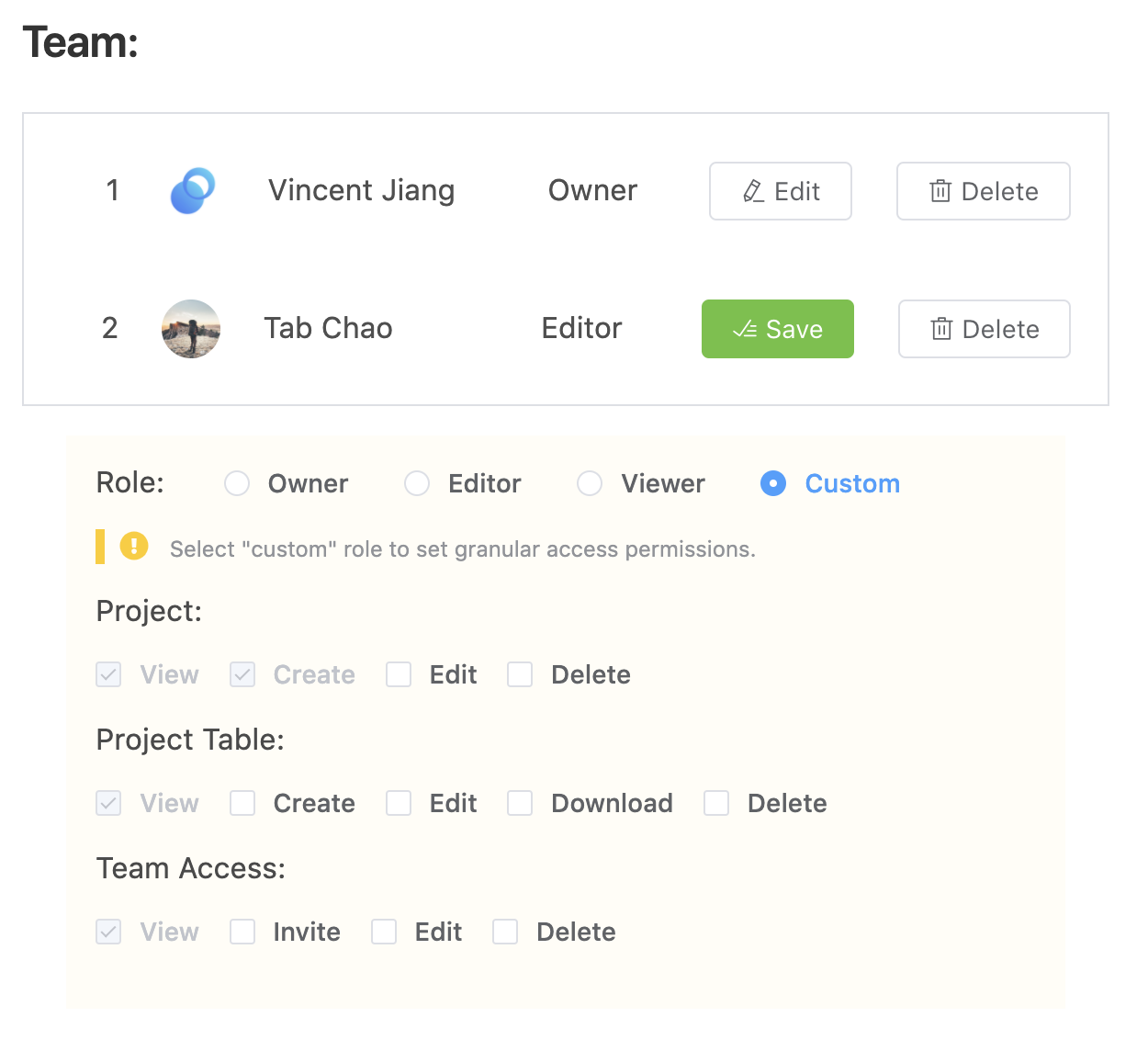The width and height of the screenshot is (1148, 1040).
Task: Select the Custom role radio button
Action: (x=773, y=483)
